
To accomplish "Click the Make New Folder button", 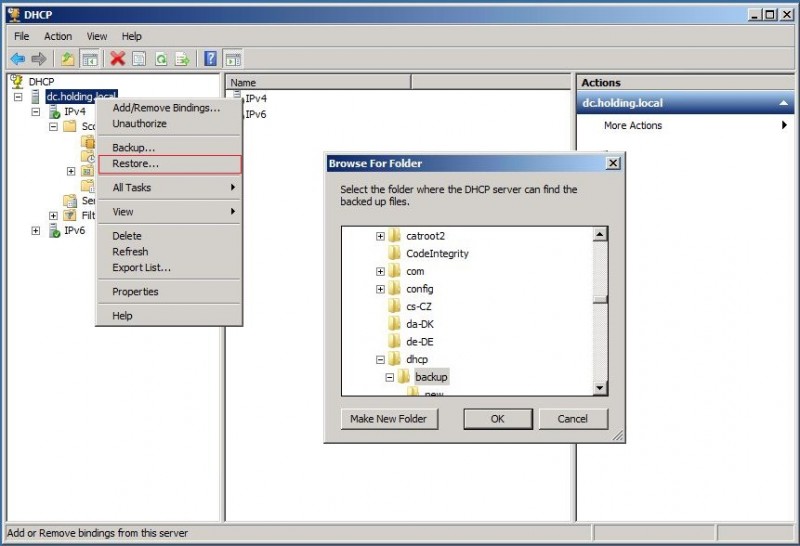I will point(389,419).
